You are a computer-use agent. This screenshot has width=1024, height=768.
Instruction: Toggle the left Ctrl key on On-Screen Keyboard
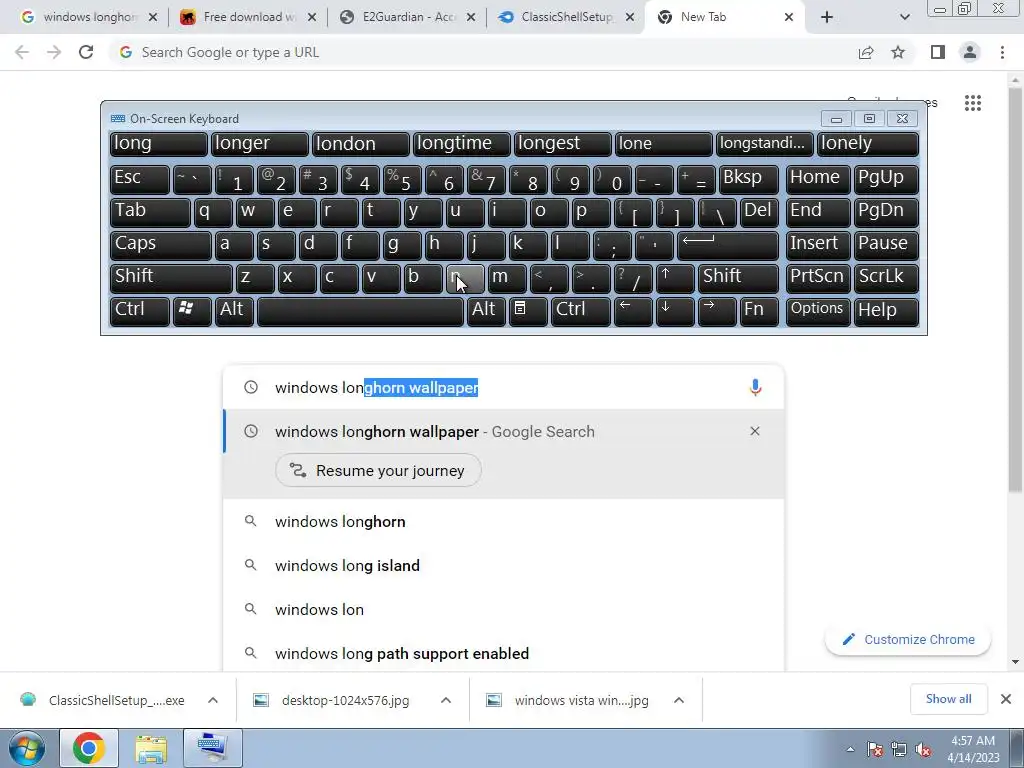(x=139, y=312)
